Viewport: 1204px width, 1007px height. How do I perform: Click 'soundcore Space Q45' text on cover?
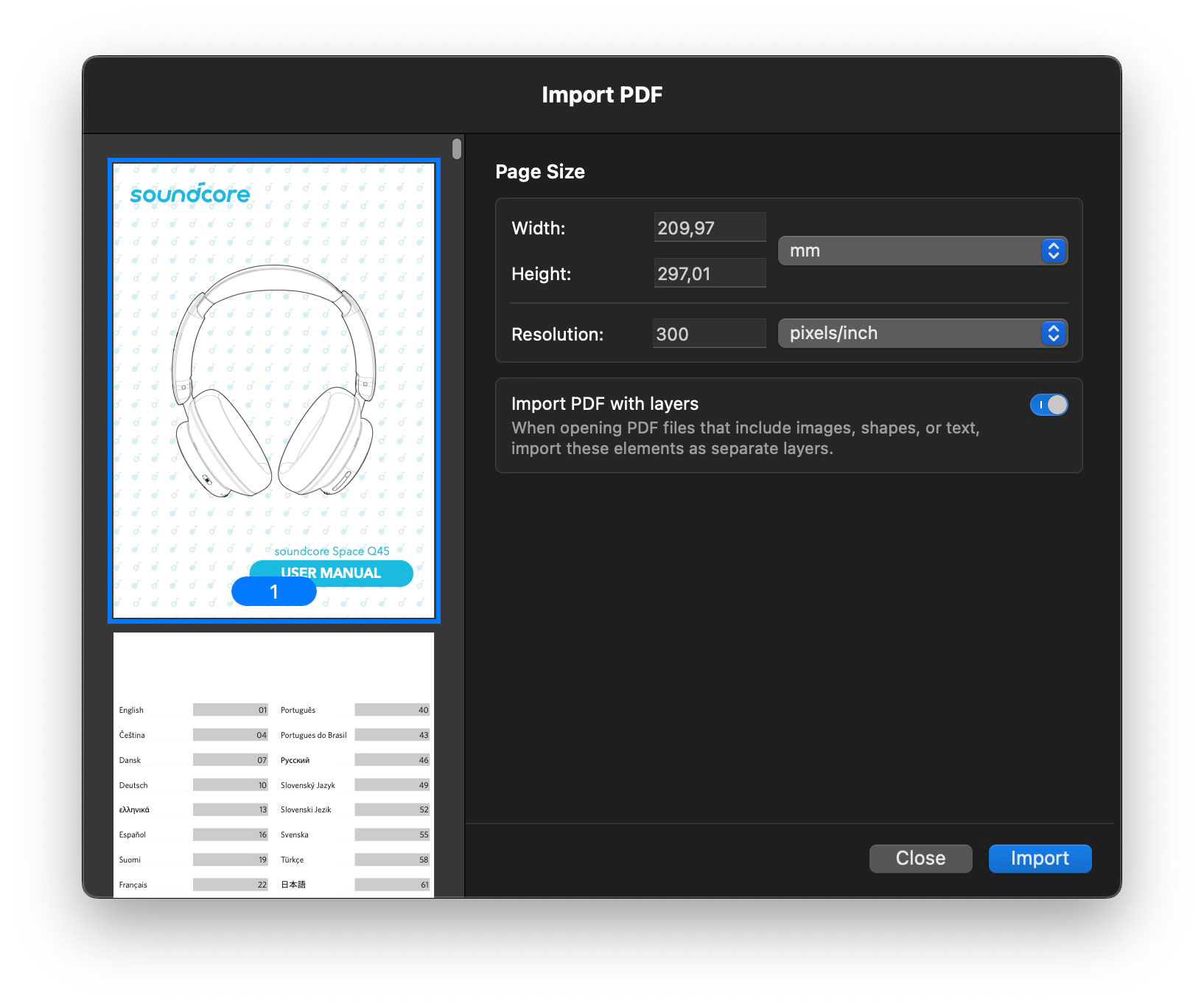point(332,551)
